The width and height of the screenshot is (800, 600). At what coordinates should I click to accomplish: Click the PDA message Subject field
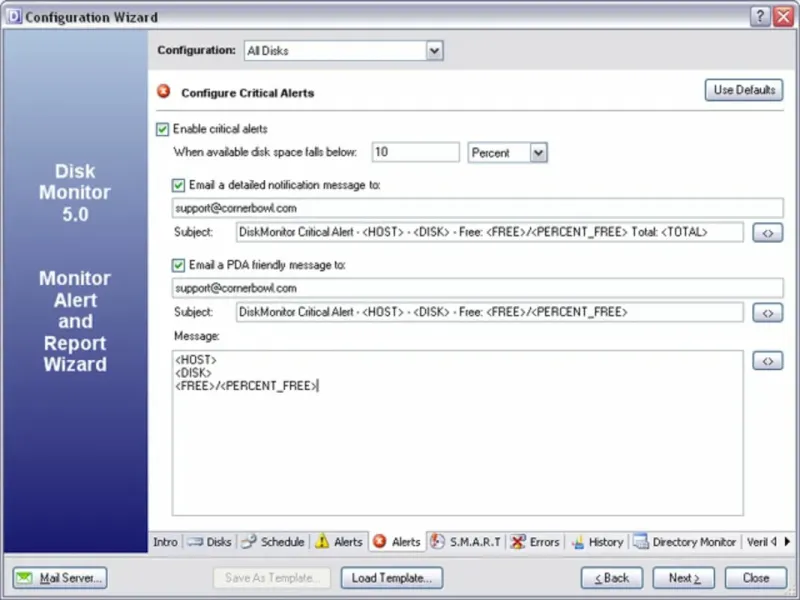pyautogui.click(x=489, y=312)
